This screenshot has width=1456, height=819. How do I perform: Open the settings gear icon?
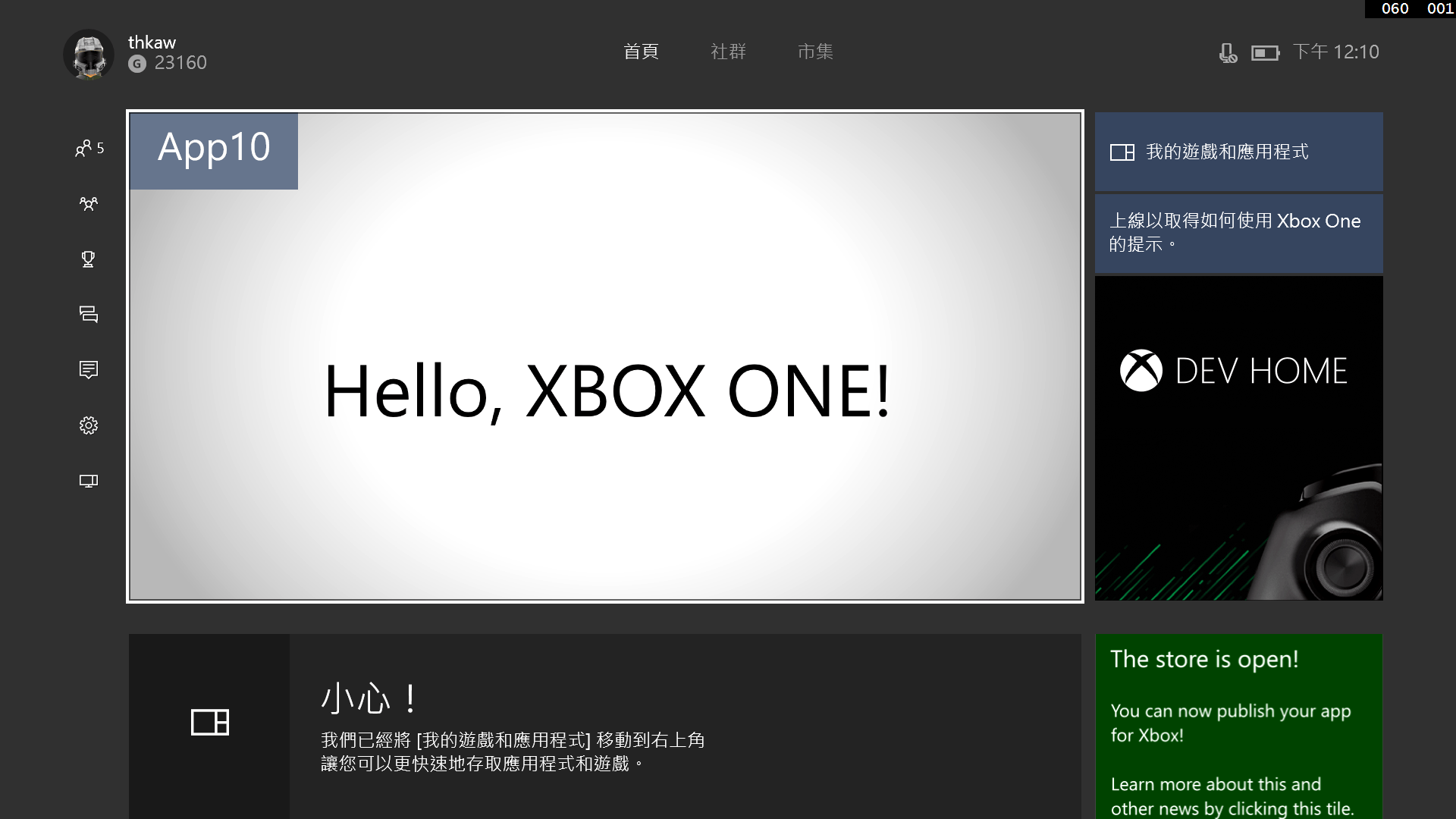point(89,425)
